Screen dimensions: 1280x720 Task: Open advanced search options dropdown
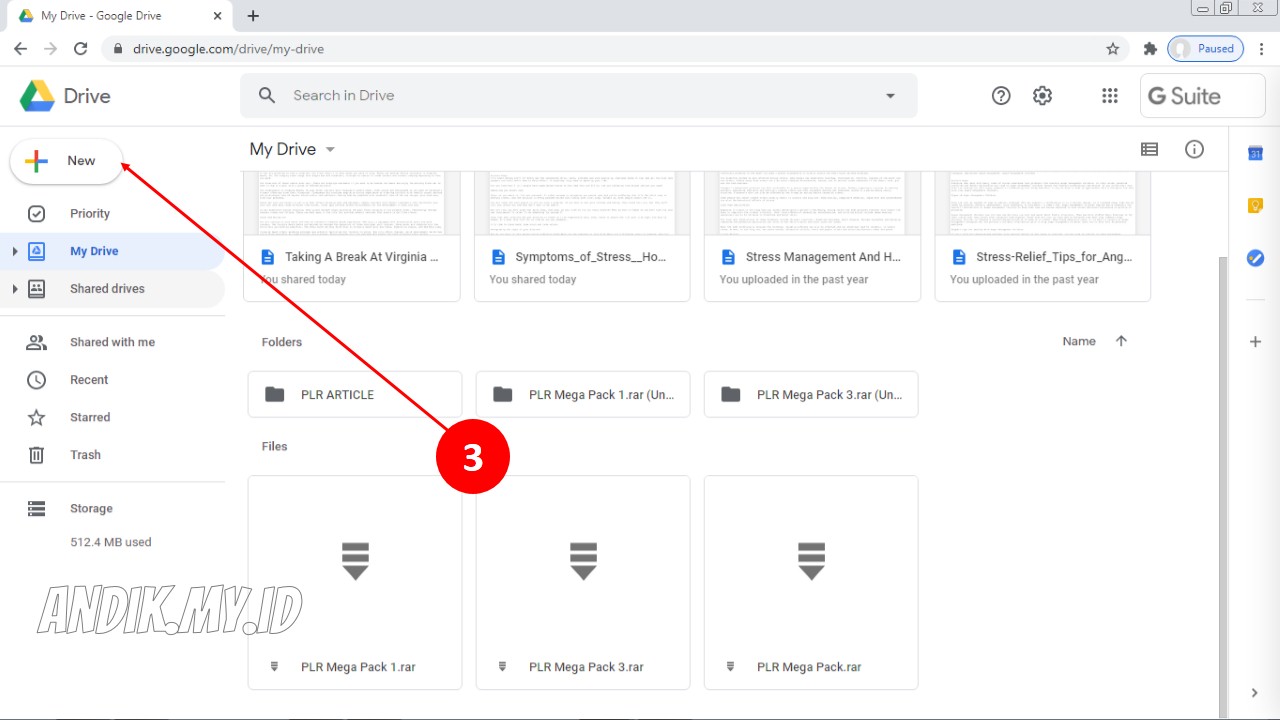point(890,95)
